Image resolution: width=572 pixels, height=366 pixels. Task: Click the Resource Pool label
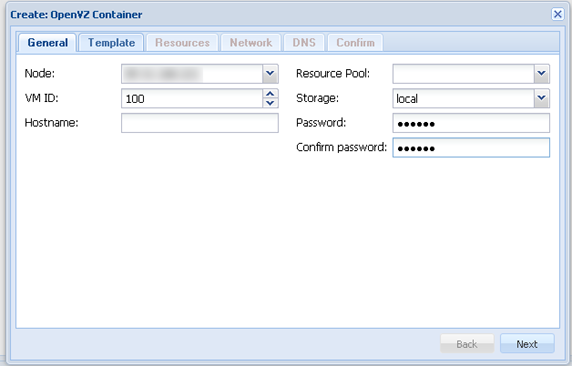[333, 73]
